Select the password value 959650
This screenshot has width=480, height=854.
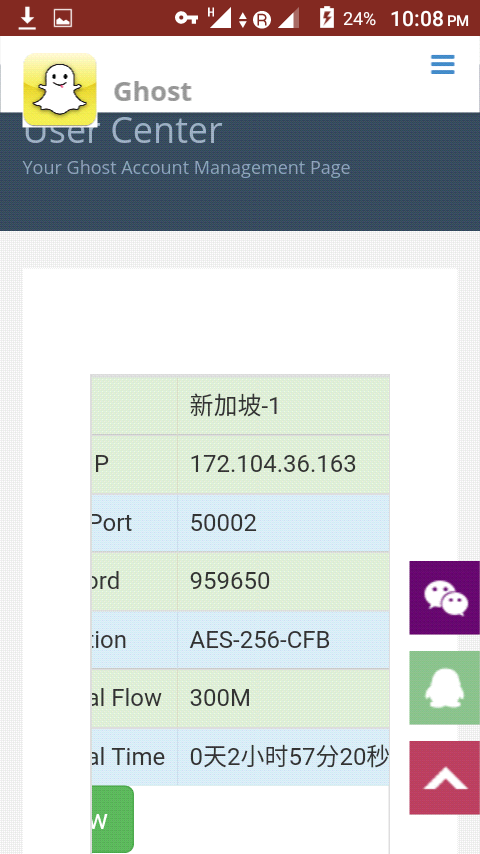pos(230,581)
